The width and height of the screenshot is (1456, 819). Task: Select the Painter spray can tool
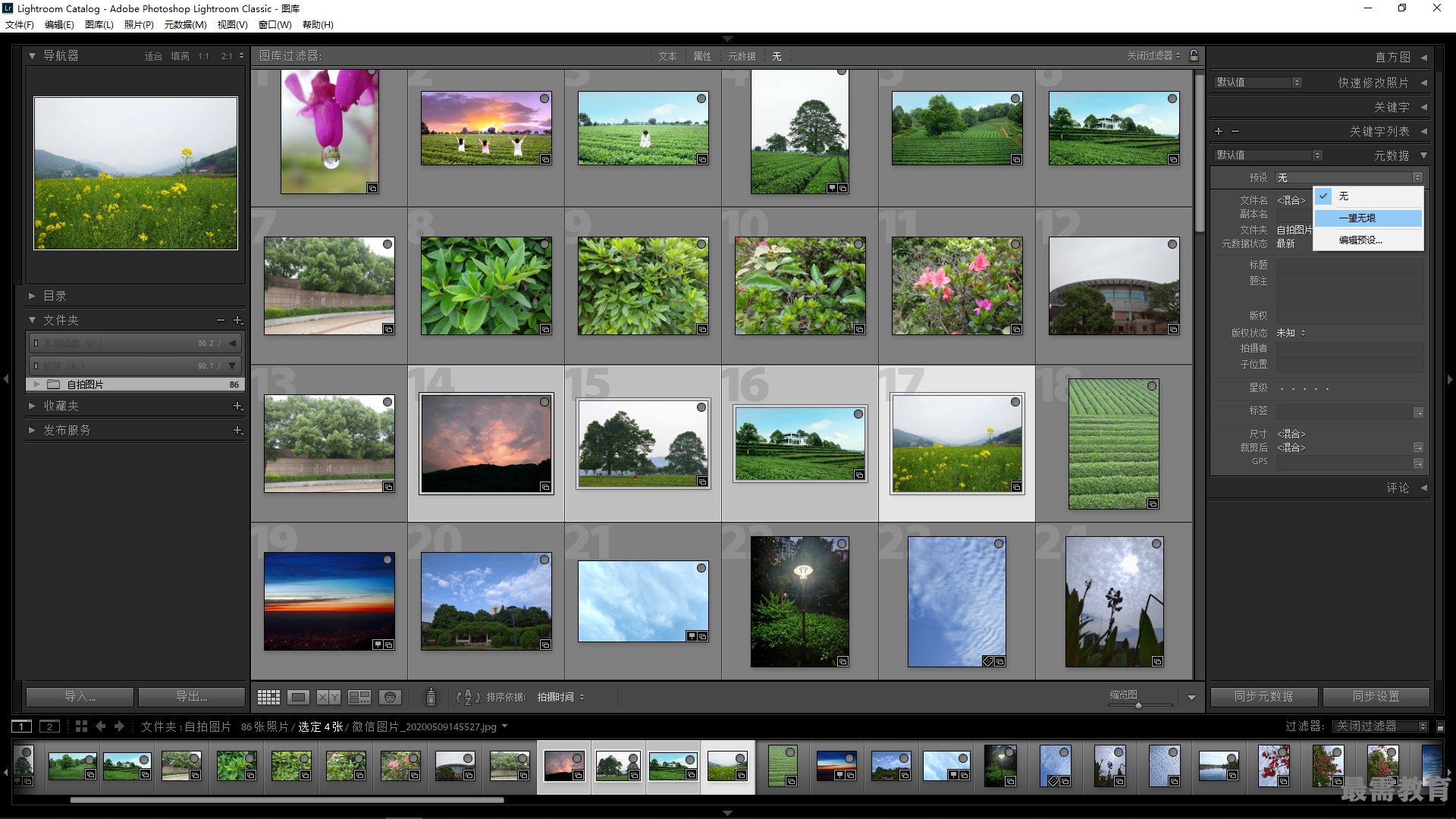(431, 697)
